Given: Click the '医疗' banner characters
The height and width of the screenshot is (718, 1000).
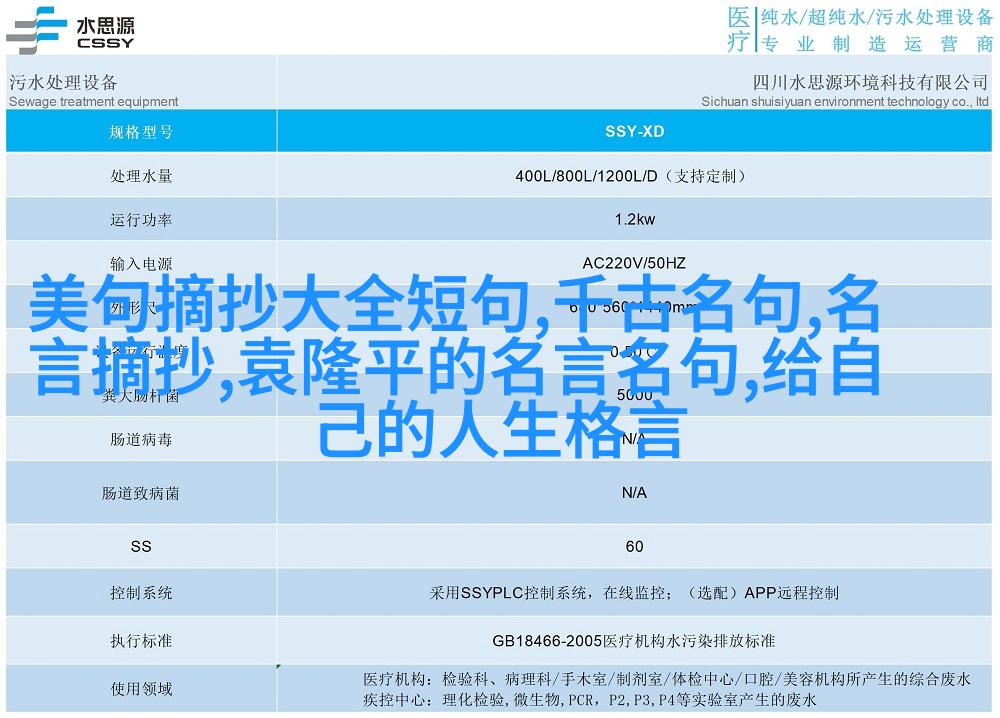Looking at the screenshot, I should 739,29.
